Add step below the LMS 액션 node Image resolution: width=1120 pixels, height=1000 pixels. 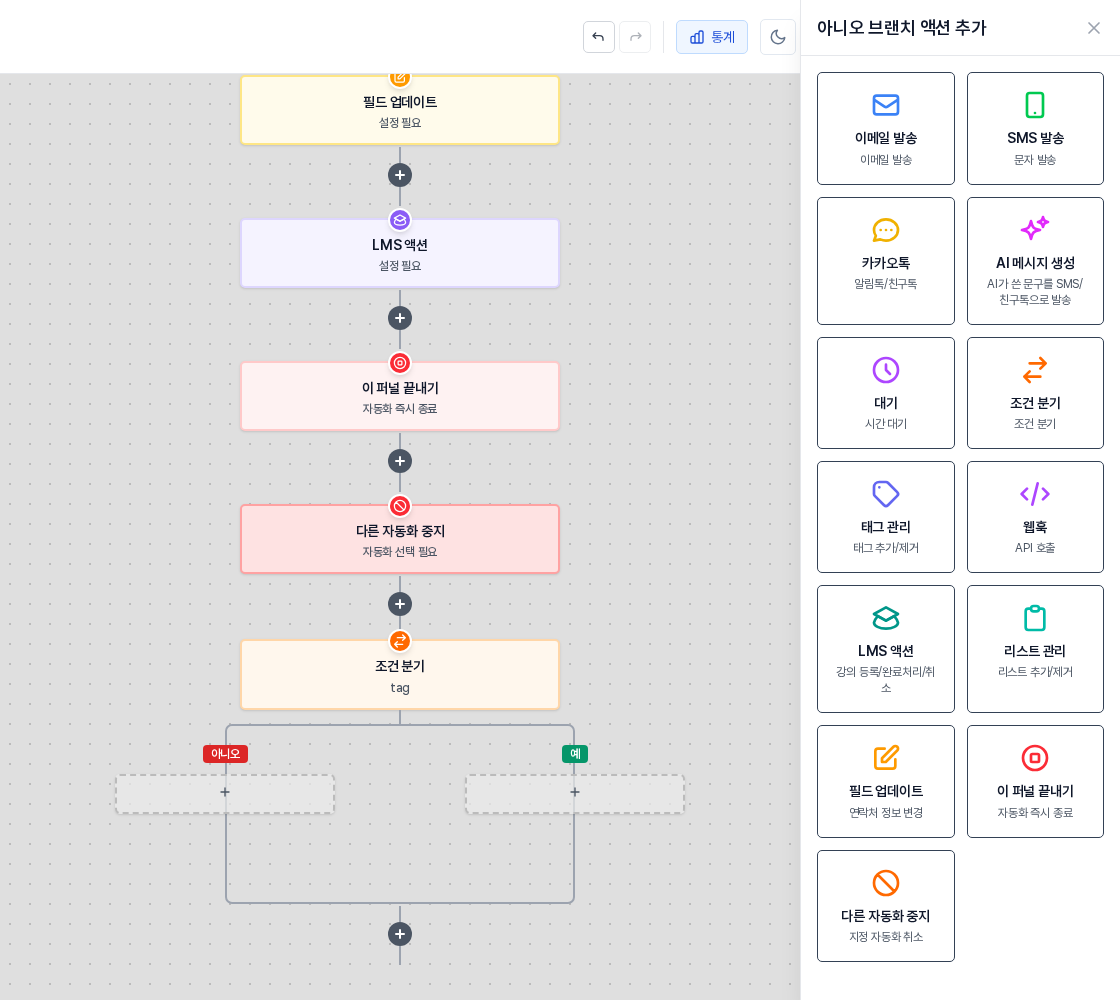(x=400, y=318)
